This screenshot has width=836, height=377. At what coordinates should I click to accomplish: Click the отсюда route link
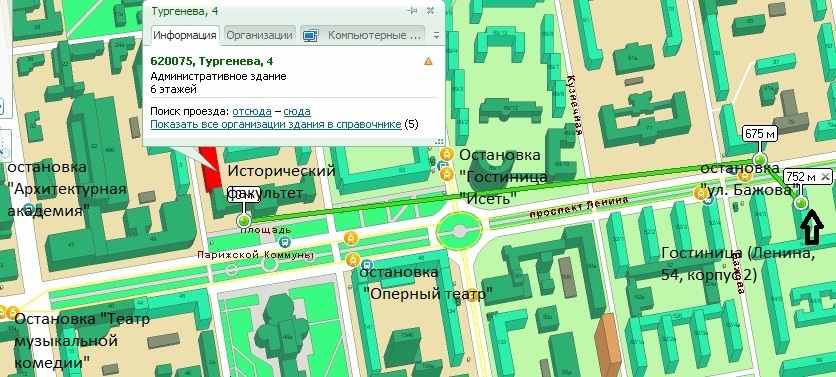point(252,111)
